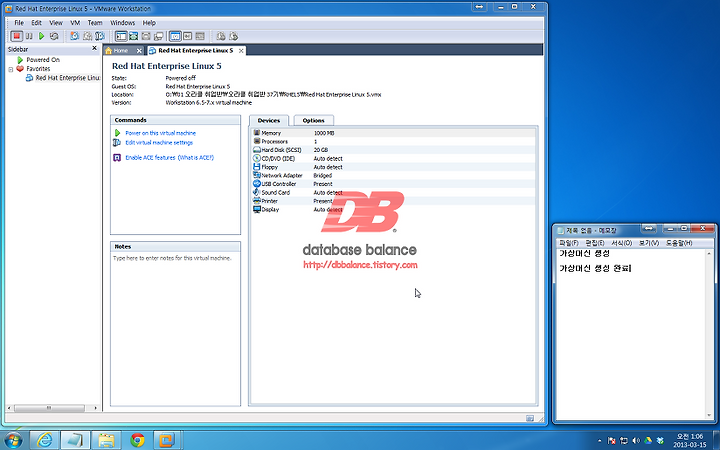Select the Red Hat Enterprise Linux 5 tab
This screenshot has height=450, width=720.
[x=195, y=51]
